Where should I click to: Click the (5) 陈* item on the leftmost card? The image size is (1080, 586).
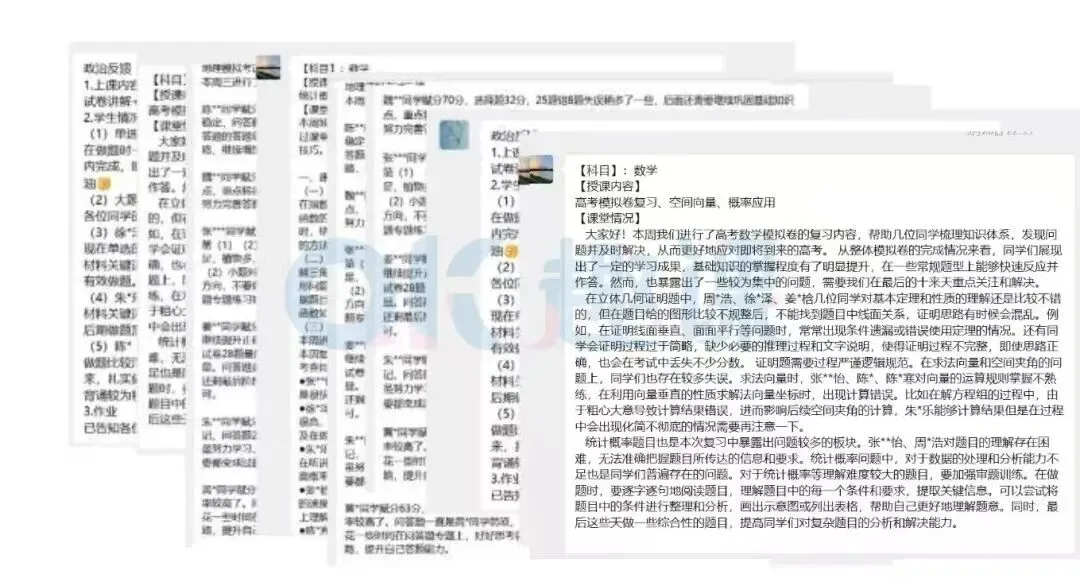pos(110,346)
